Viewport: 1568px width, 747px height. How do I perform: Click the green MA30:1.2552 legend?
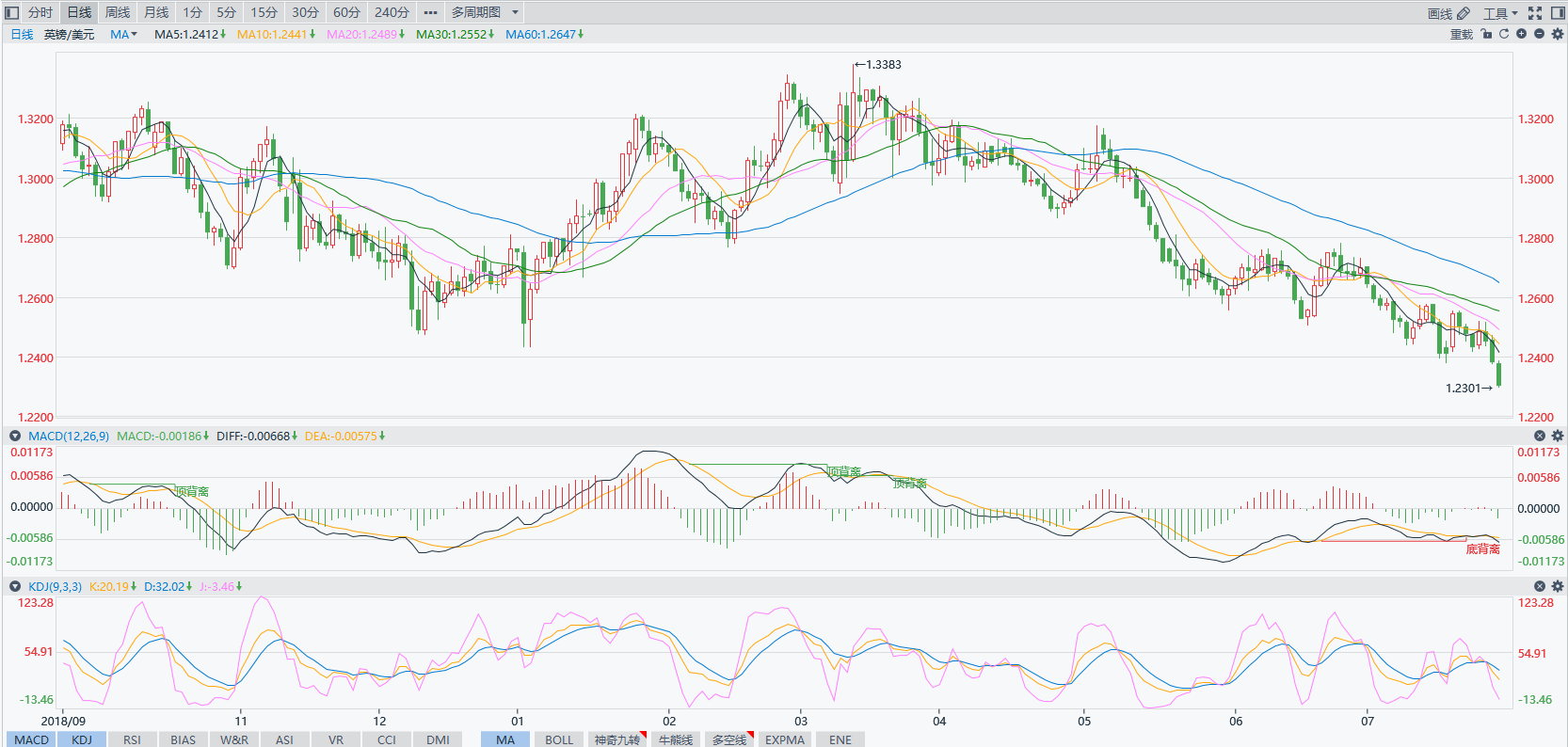click(455, 34)
